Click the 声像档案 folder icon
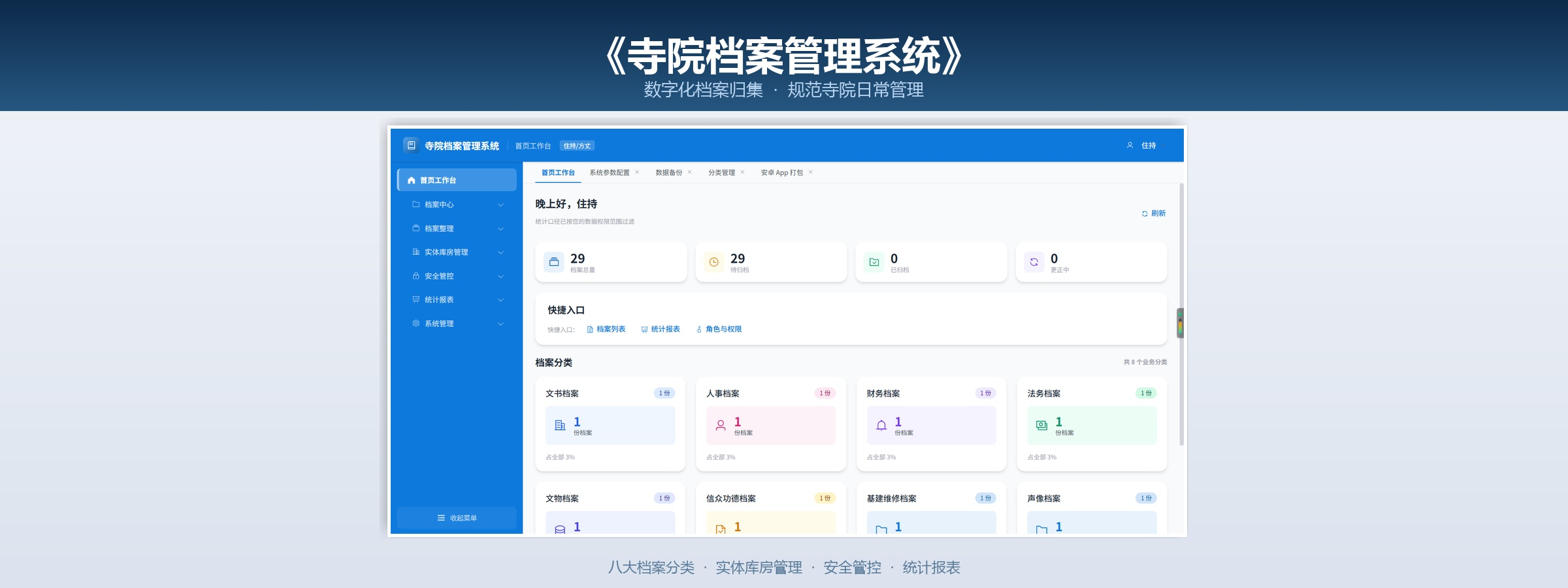Image resolution: width=1568 pixels, height=588 pixels. coord(1042,529)
